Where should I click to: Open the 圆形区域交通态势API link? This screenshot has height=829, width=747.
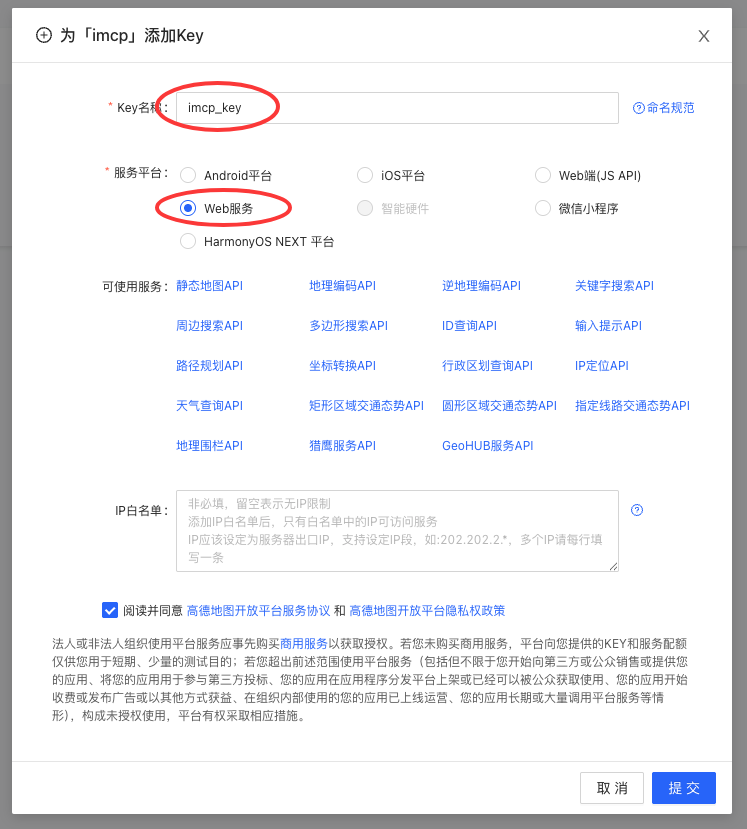[500, 406]
